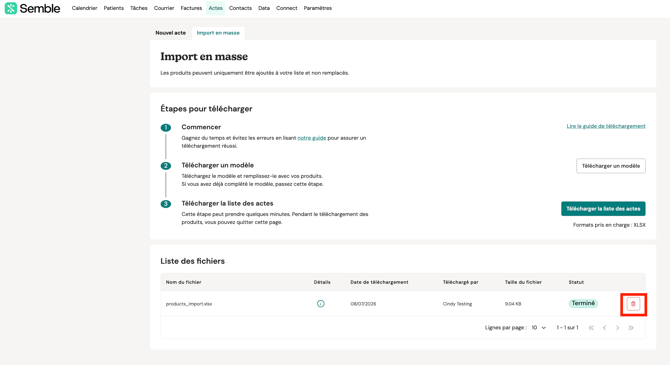The image size is (670, 365).
Task: Open the Contacts menu
Action: 240,8
